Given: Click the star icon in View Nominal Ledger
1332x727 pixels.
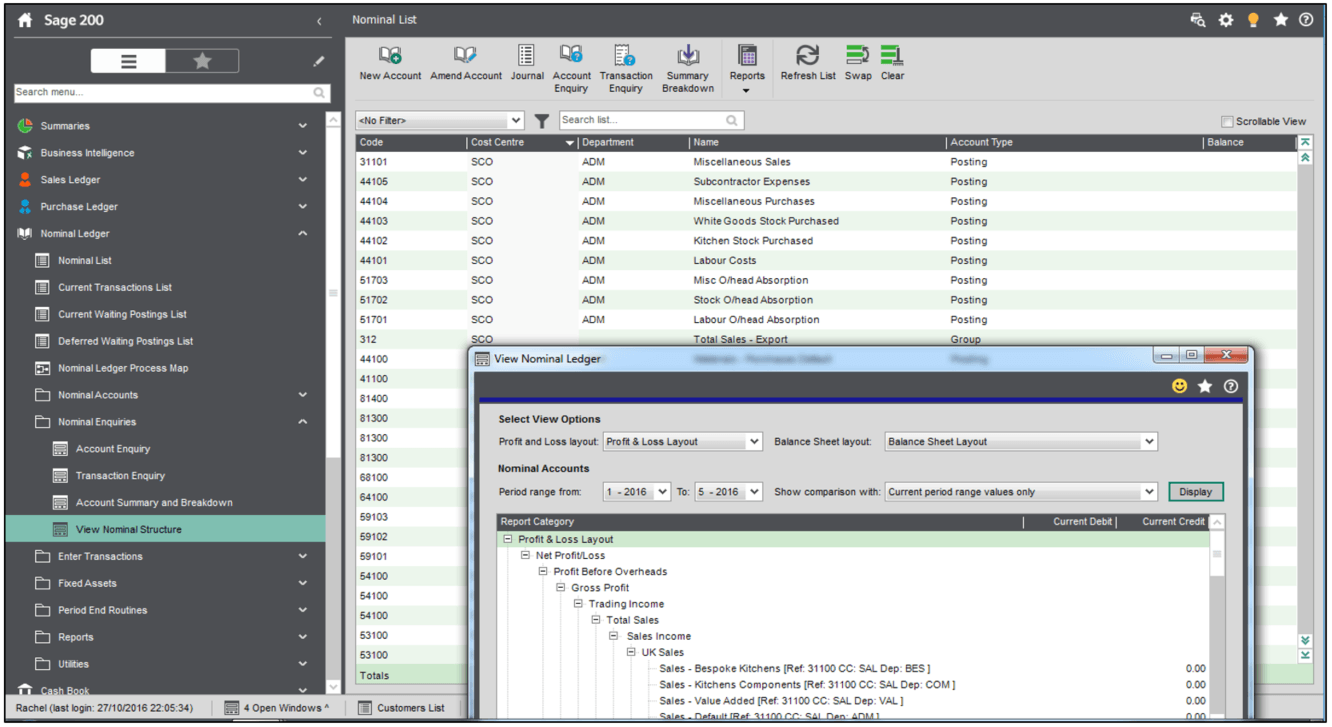Looking at the screenshot, I should pos(1205,386).
